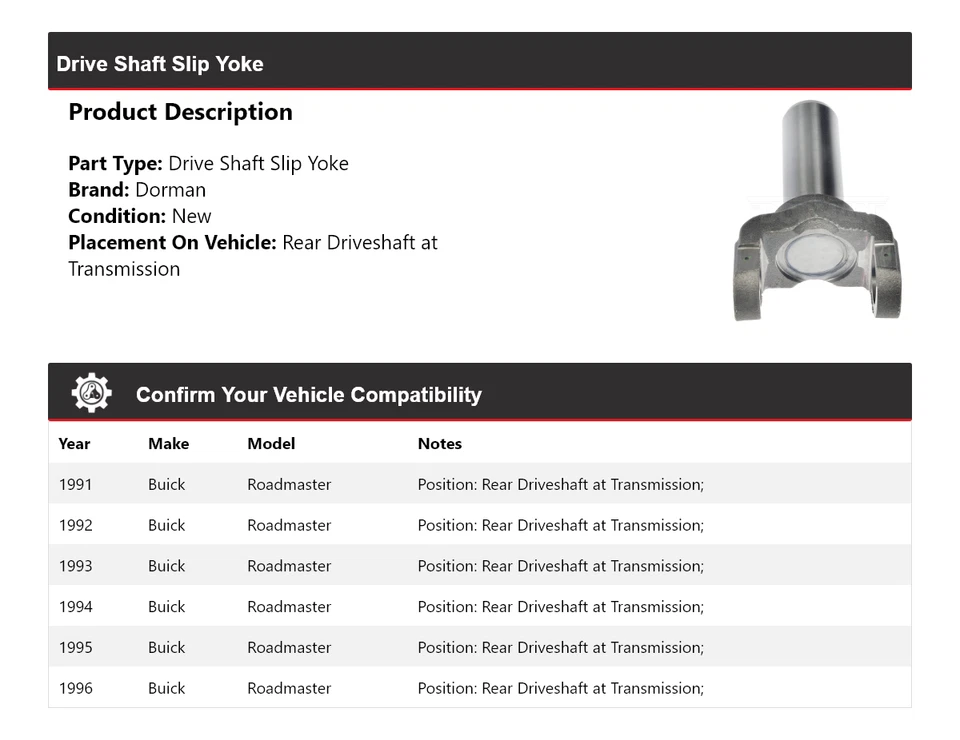
Task: Click Roadmaster in the 1993 row
Action: (289, 566)
